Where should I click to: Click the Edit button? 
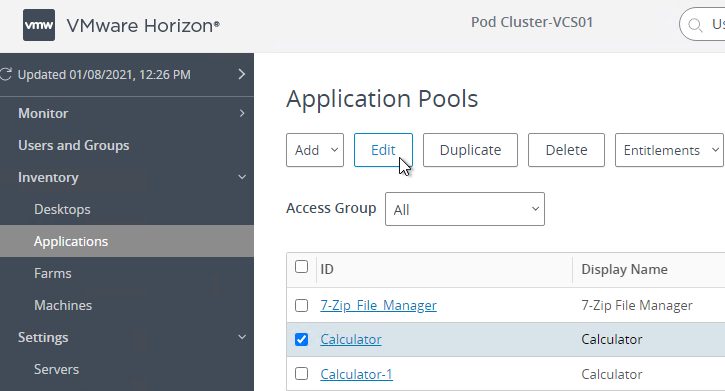coord(383,150)
